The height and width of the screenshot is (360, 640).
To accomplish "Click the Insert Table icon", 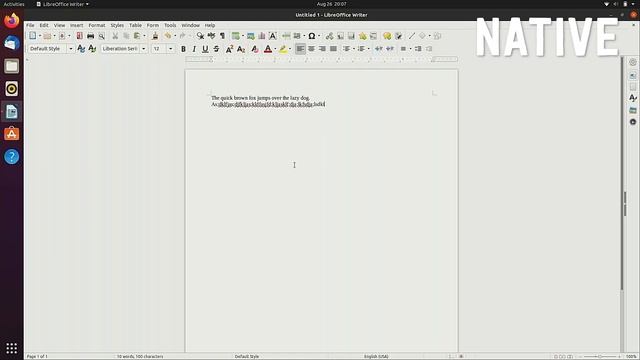I will point(236,36).
